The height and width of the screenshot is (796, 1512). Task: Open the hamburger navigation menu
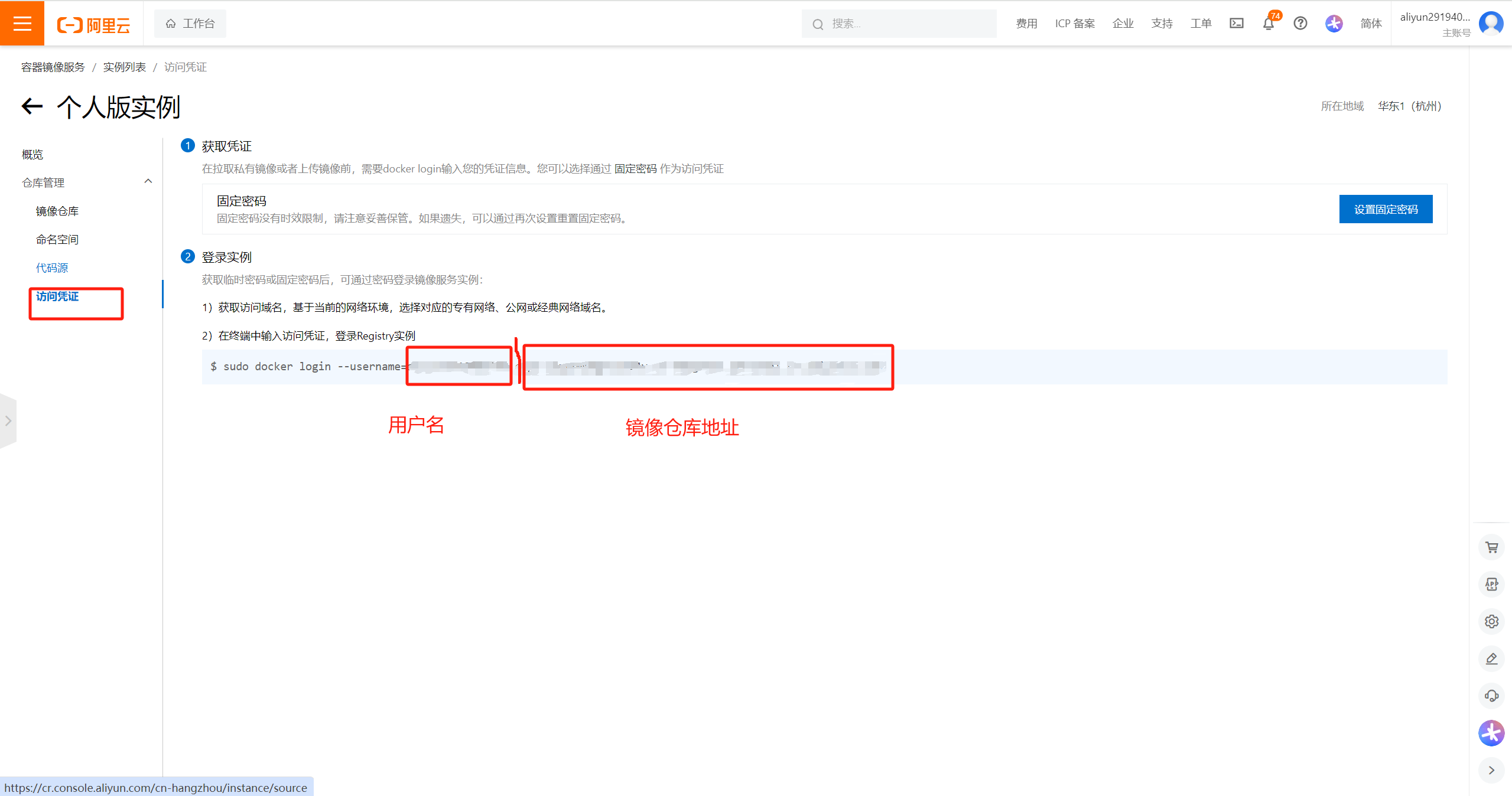pos(22,23)
